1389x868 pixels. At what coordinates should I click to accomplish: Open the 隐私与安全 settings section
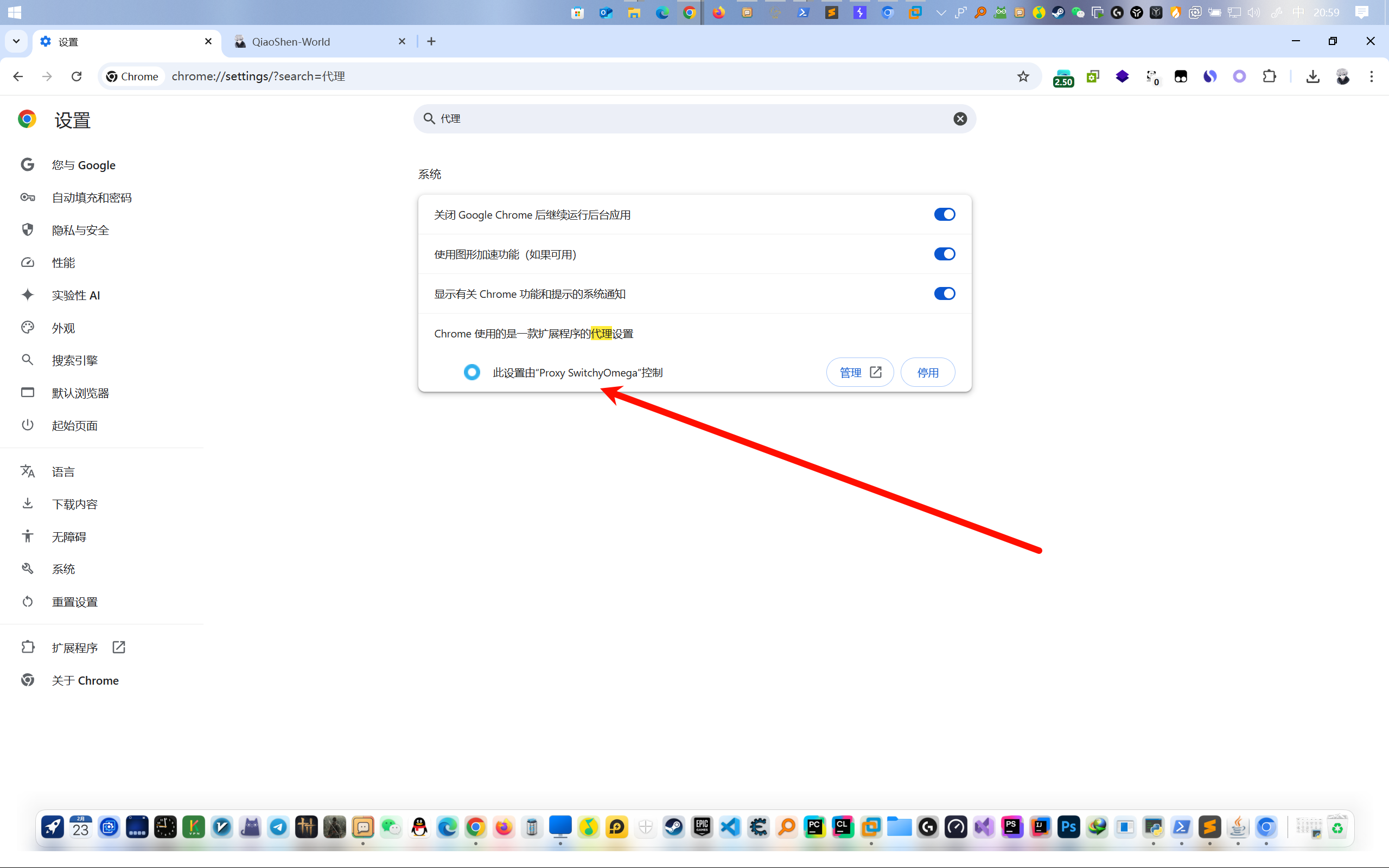coord(80,230)
